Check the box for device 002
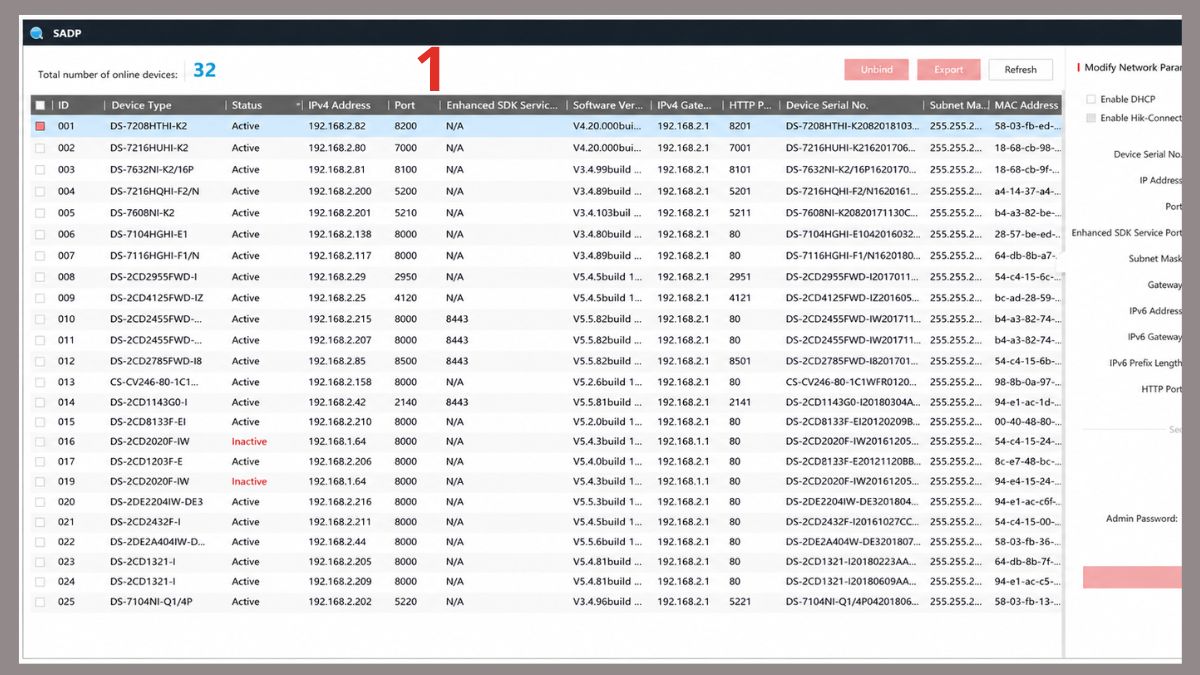This screenshot has width=1200, height=675. tap(40, 148)
